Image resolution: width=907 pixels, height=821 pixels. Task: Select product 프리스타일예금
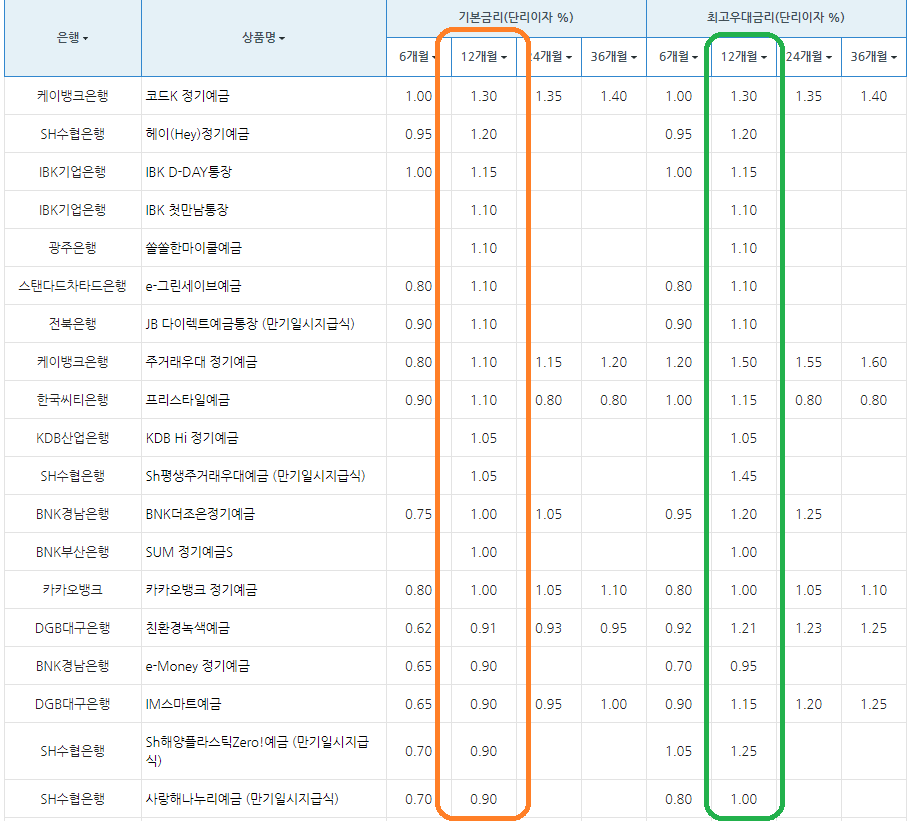[x=187, y=400]
